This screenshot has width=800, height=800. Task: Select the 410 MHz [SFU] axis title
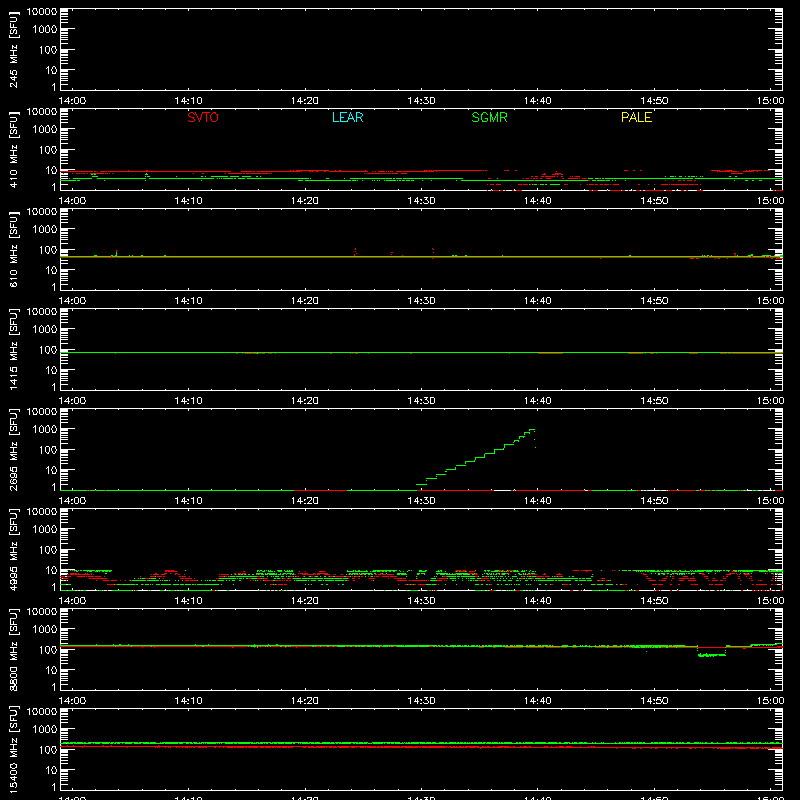(14, 149)
